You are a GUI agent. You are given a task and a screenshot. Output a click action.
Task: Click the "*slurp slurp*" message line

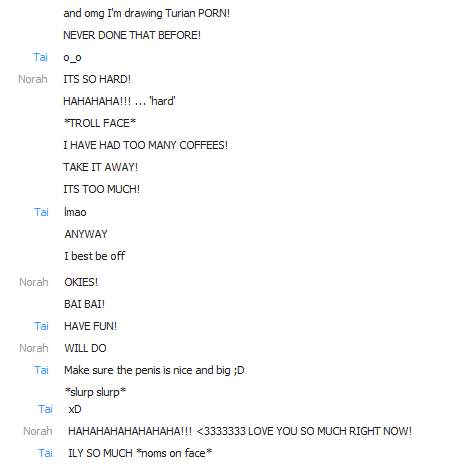(x=96, y=392)
